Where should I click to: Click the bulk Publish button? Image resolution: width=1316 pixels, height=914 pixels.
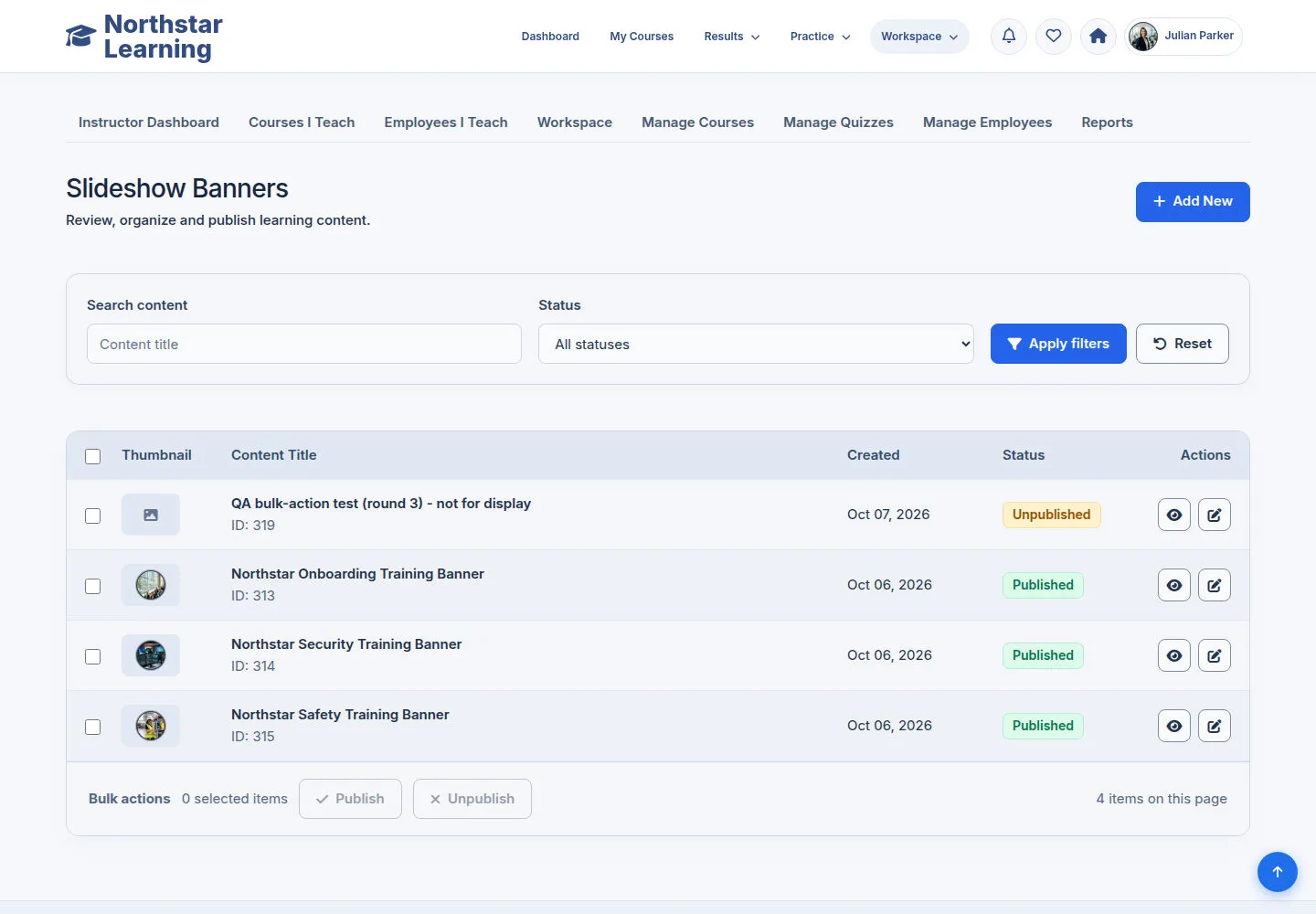click(x=350, y=799)
